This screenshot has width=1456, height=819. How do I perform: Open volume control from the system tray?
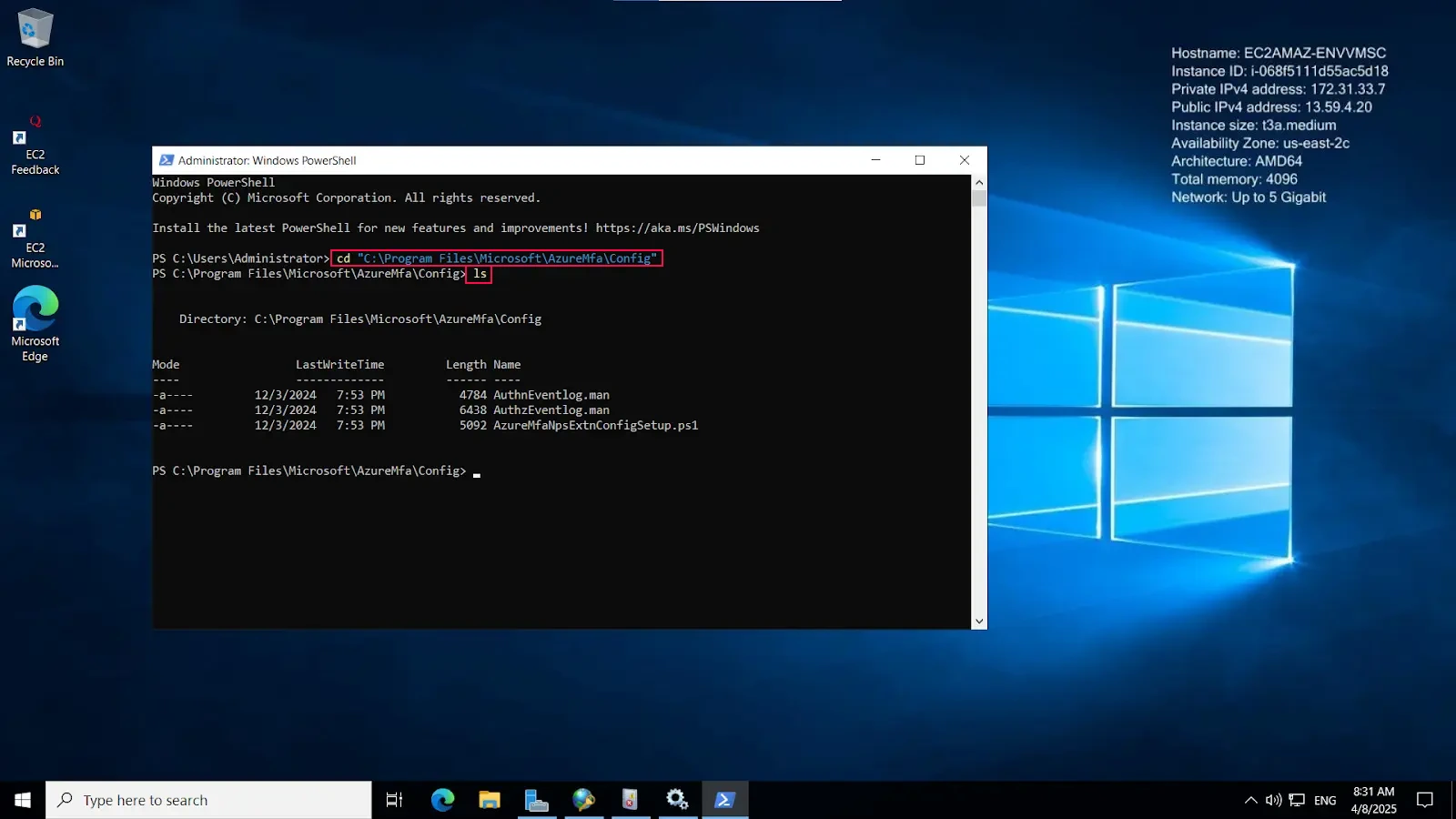(1272, 800)
